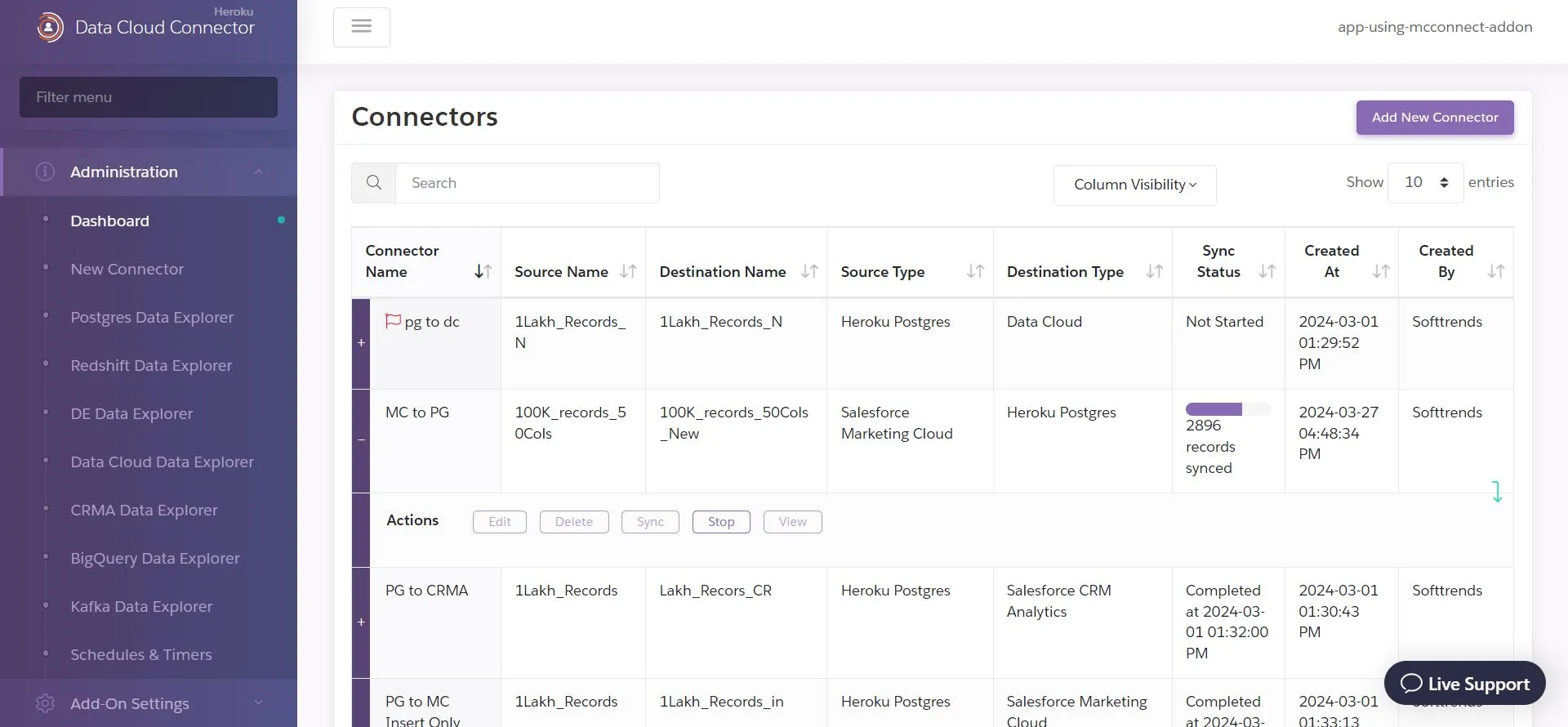Open the Column Visibility dropdown
1568x727 pixels.
(x=1134, y=185)
